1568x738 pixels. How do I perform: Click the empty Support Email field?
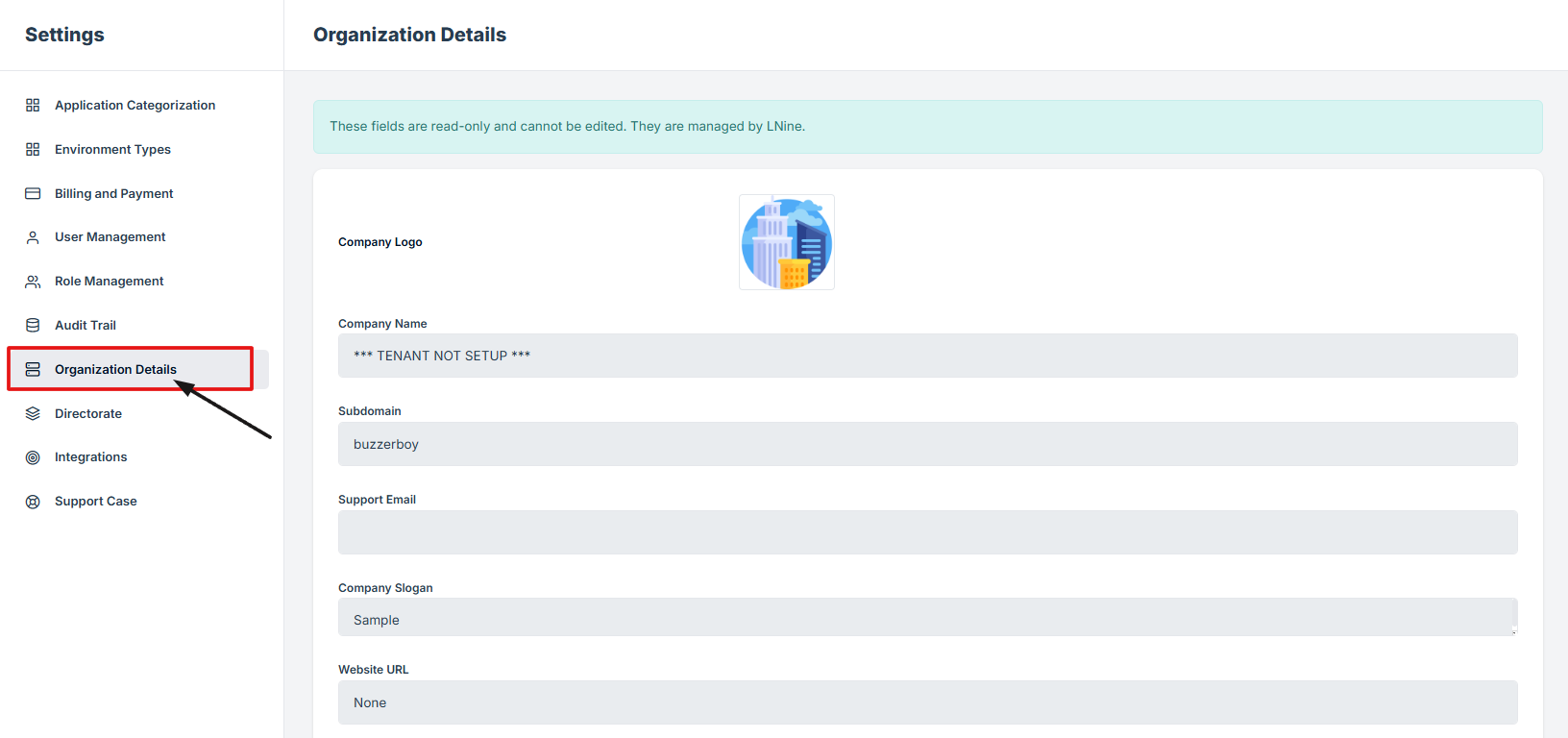927,532
